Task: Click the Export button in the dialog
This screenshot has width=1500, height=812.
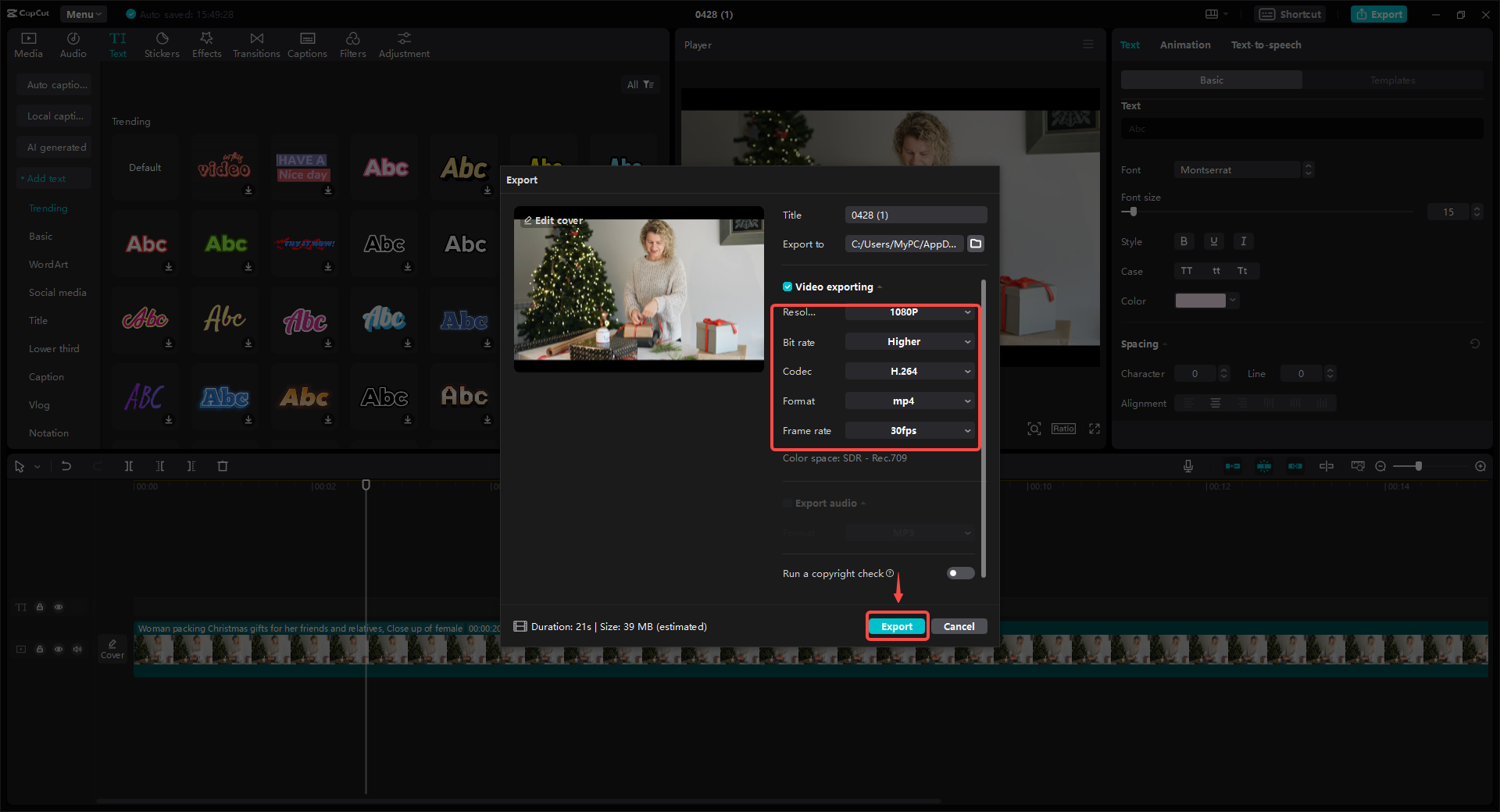Action: point(897,626)
